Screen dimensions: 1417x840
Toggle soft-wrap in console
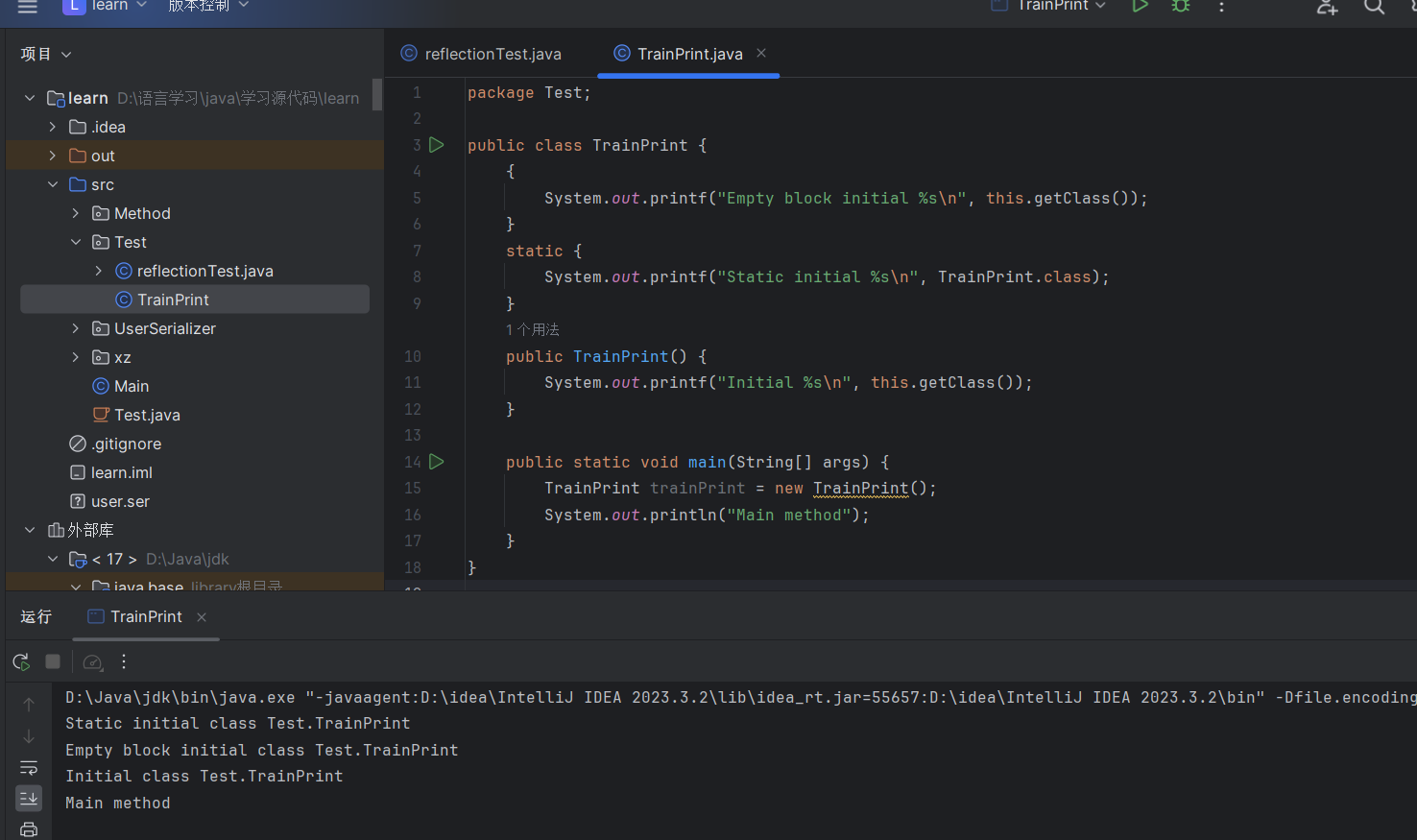29,767
